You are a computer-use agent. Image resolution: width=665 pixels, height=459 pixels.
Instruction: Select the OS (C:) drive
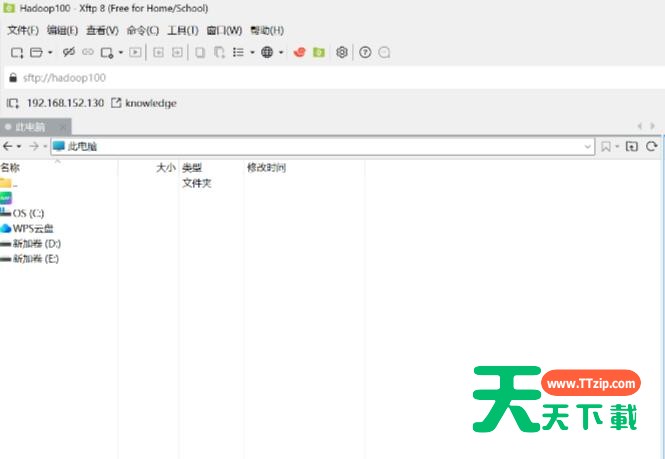pyautogui.click(x=22, y=213)
